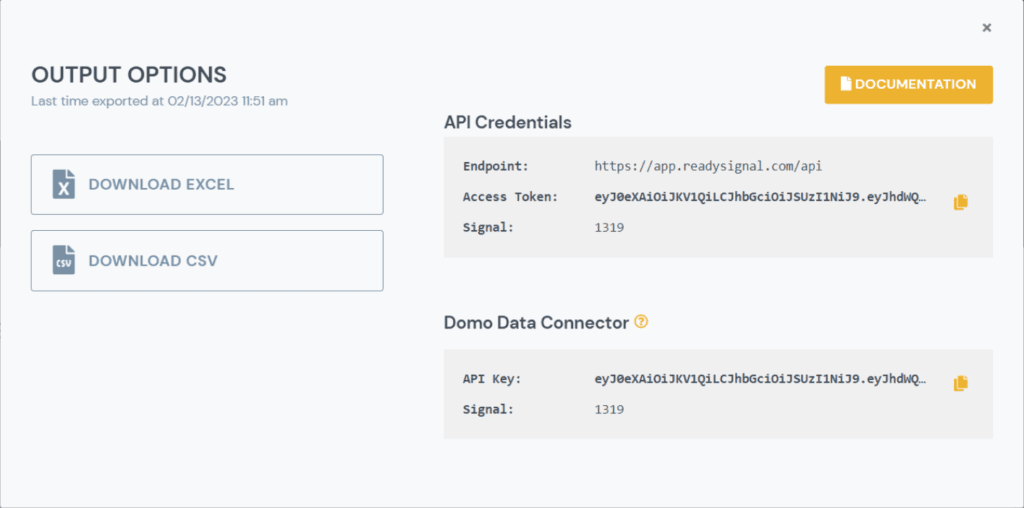This screenshot has height=508, width=1024.
Task: Click the Signal number under Domo Data Connector
Action: pos(609,409)
